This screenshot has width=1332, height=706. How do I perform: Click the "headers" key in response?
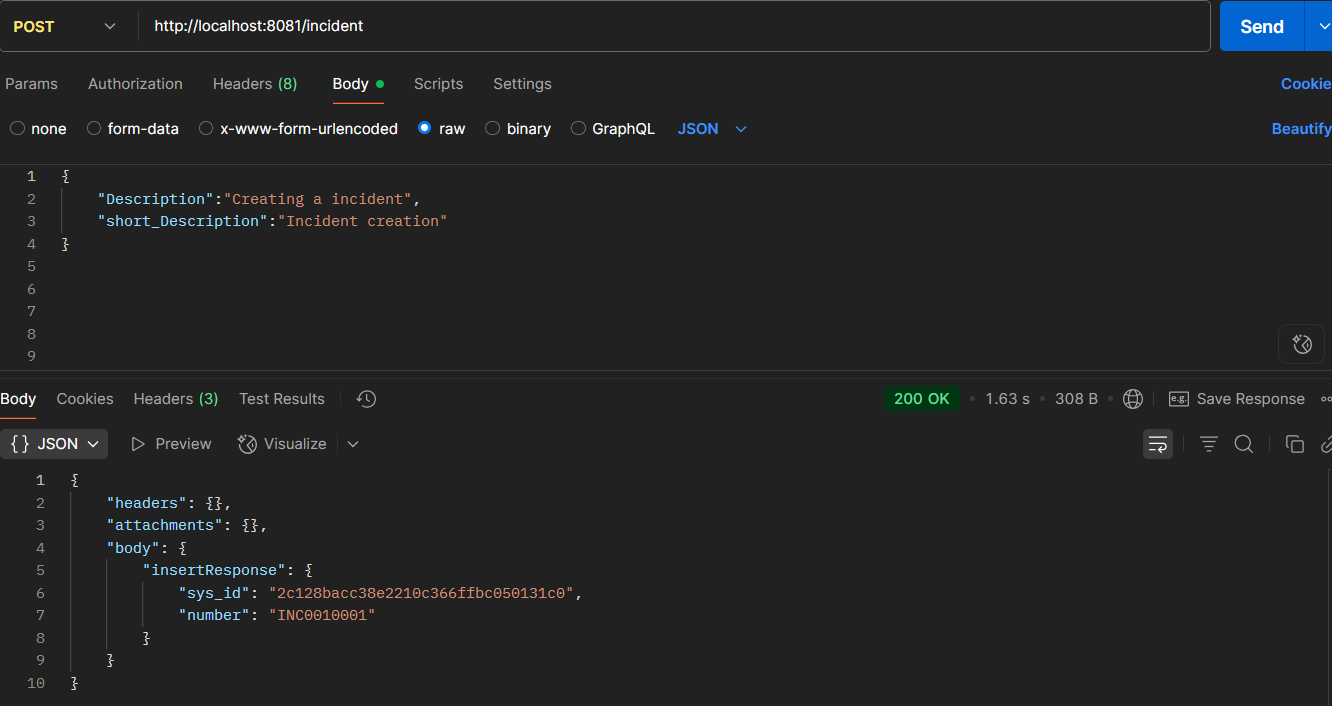(147, 503)
